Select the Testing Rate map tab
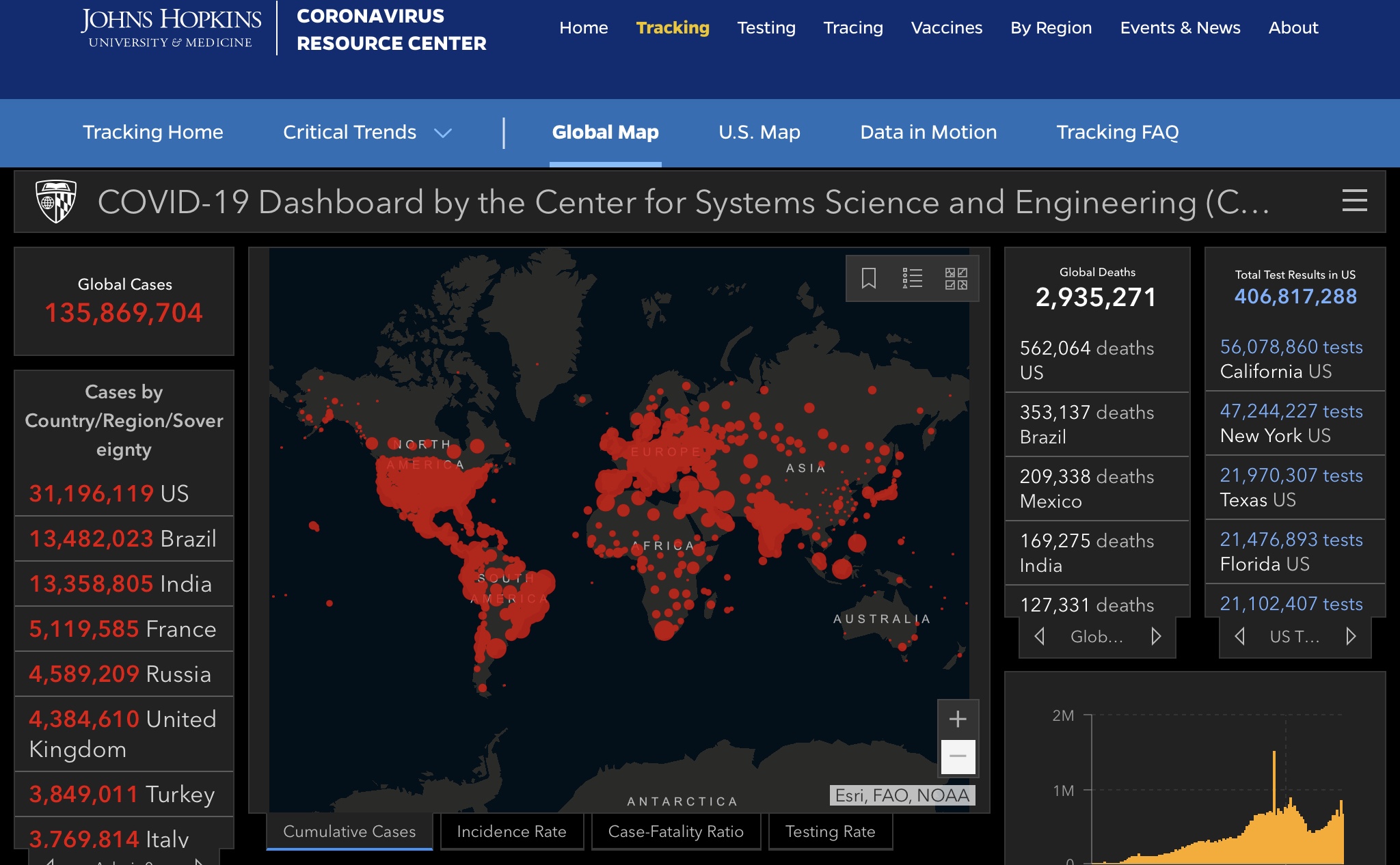Viewport: 1400px width, 865px height. (830, 832)
